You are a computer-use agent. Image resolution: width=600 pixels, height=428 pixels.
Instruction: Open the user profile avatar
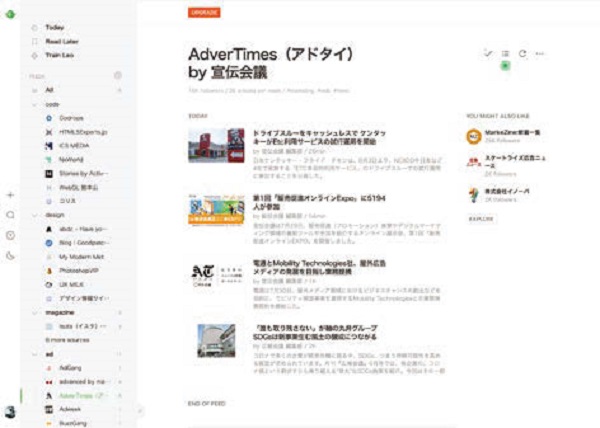[10, 412]
